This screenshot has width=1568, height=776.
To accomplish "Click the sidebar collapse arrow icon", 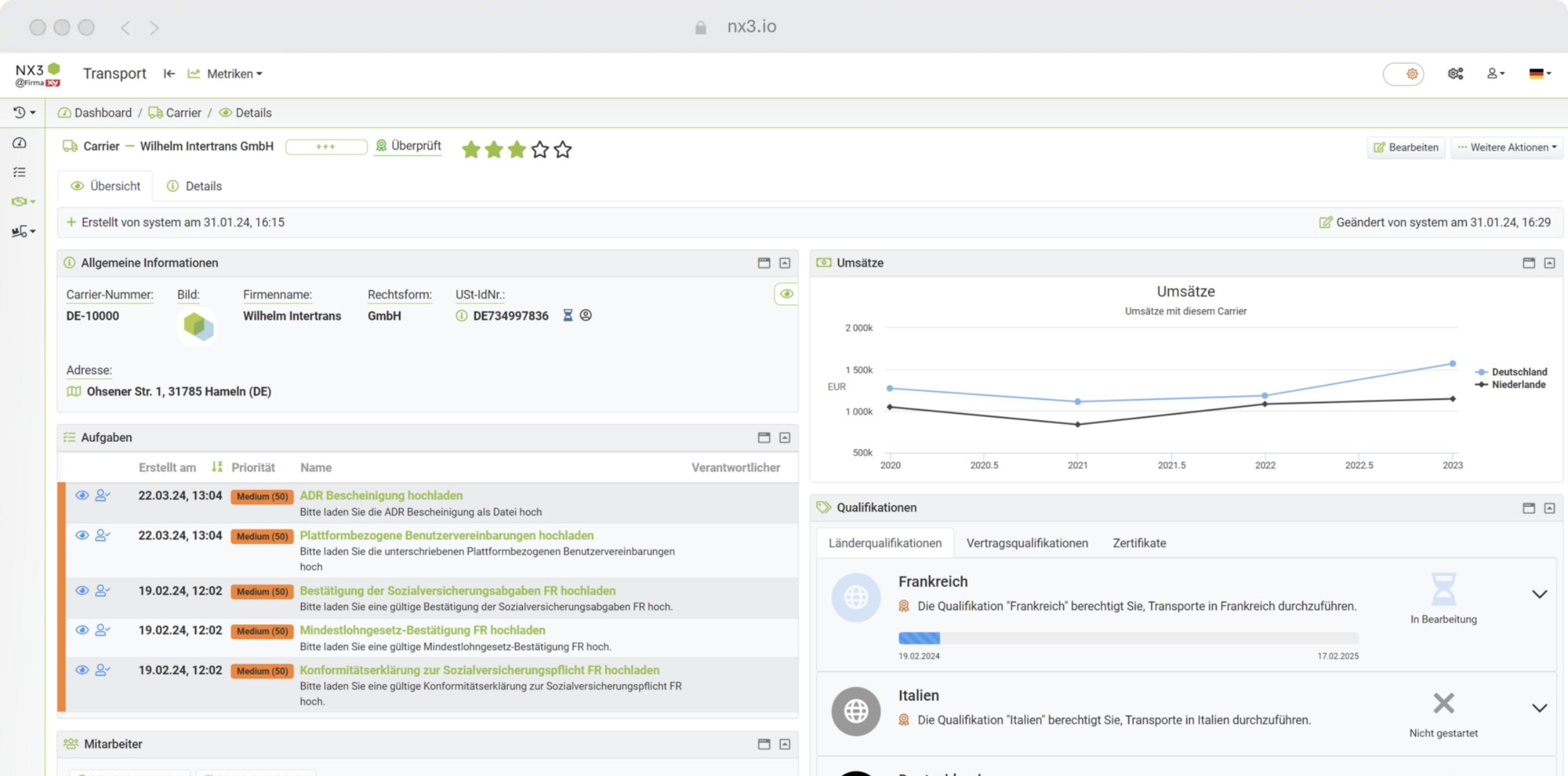I will pos(169,74).
